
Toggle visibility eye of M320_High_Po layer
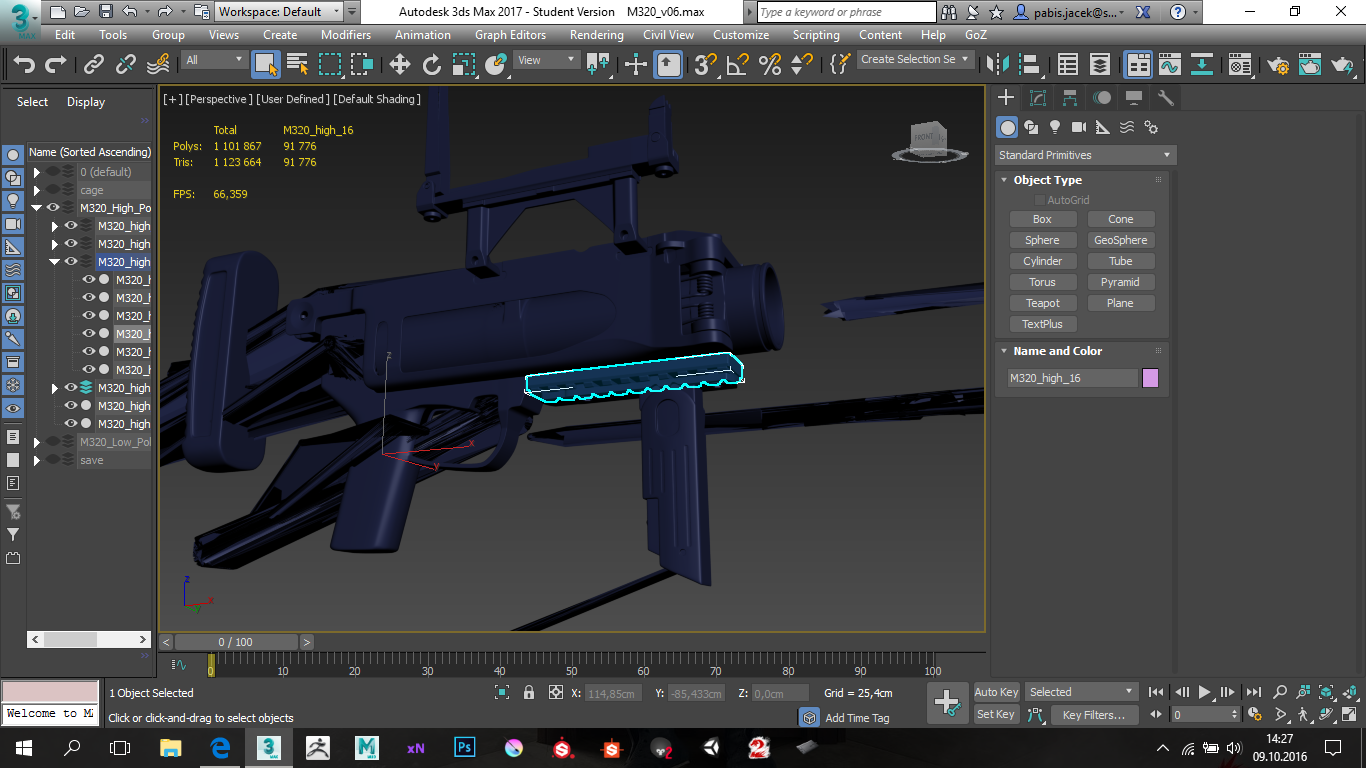53,208
